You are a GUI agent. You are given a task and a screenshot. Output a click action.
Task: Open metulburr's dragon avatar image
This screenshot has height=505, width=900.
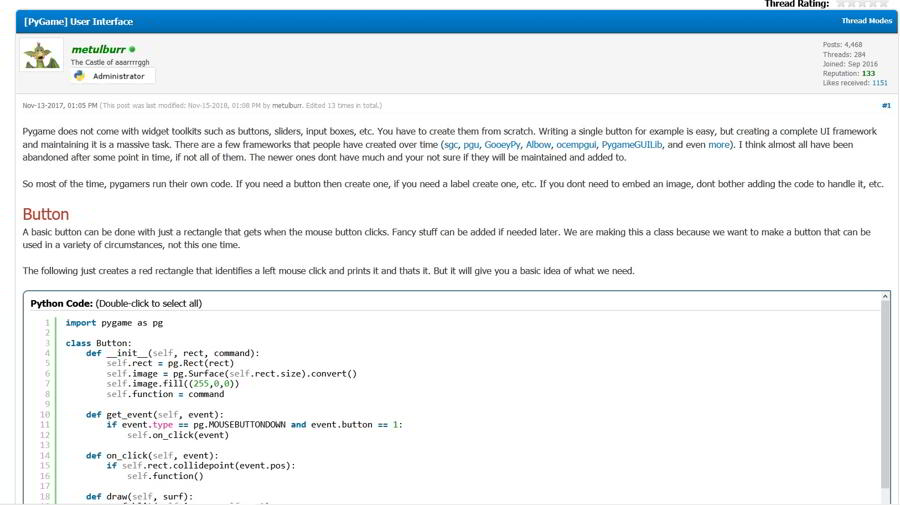pyautogui.click(x=42, y=55)
